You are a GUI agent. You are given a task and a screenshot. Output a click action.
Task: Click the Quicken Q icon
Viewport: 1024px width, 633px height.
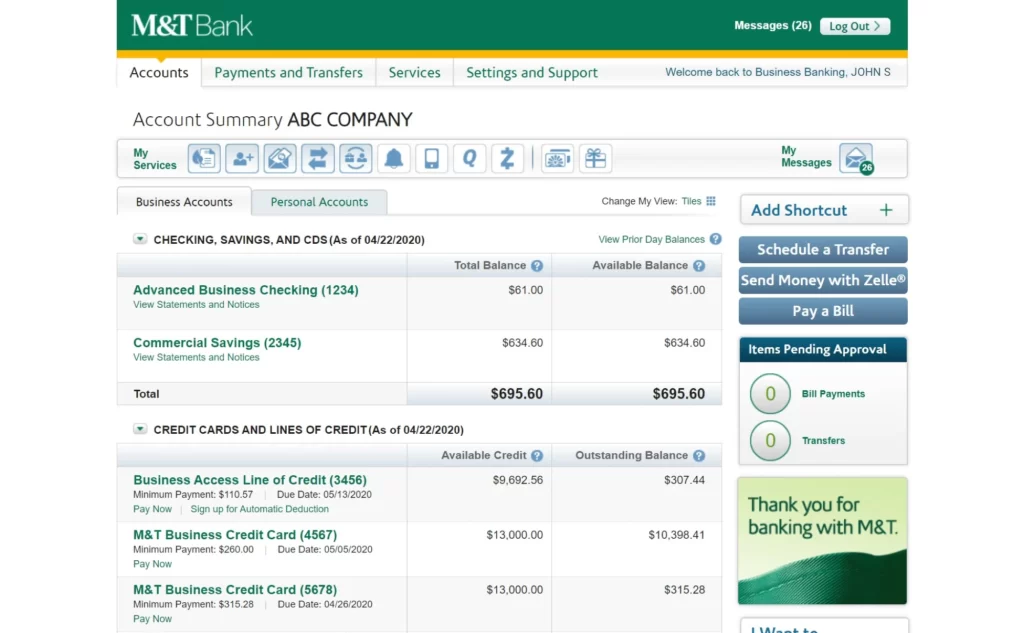469,158
